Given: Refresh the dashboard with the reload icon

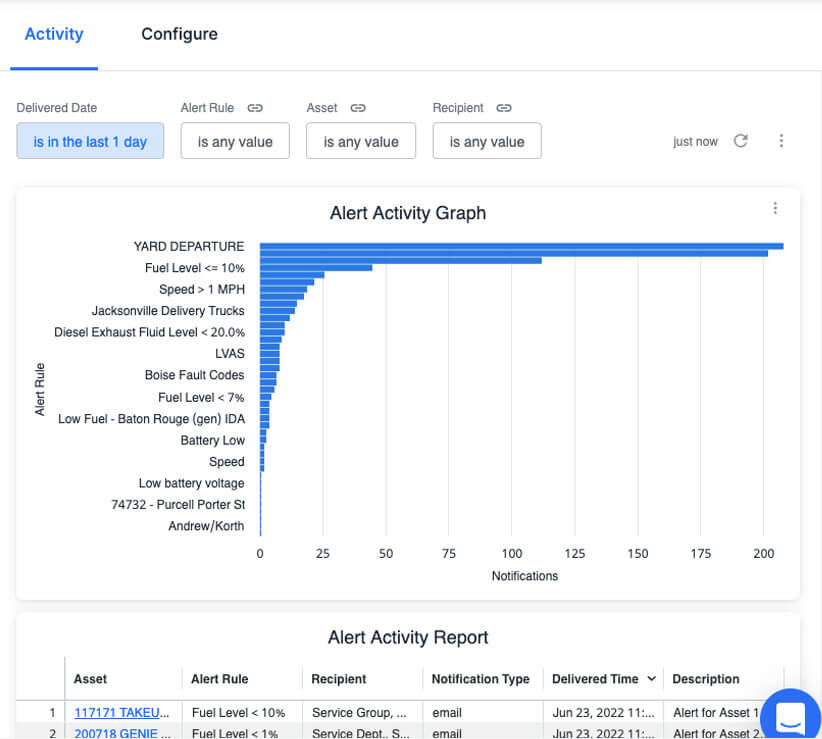Looking at the screenshot, I should tap(740, 140).
